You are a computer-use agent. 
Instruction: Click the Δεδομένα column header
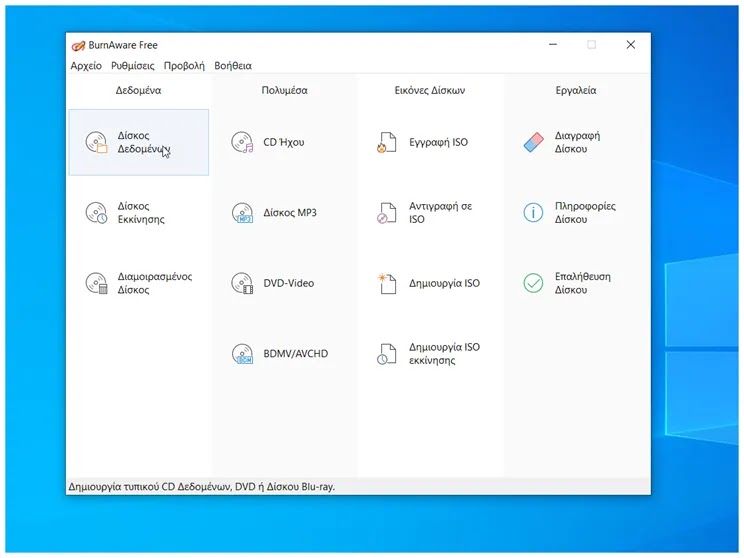point(139,90)
